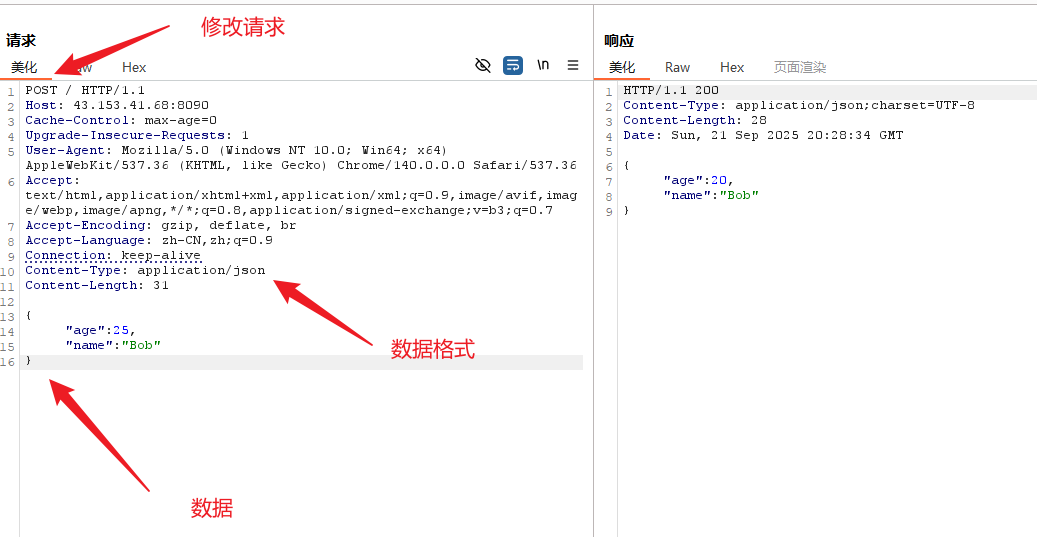
Task: Click the Content-Type header line in request
Action: (x=145, y=270)
